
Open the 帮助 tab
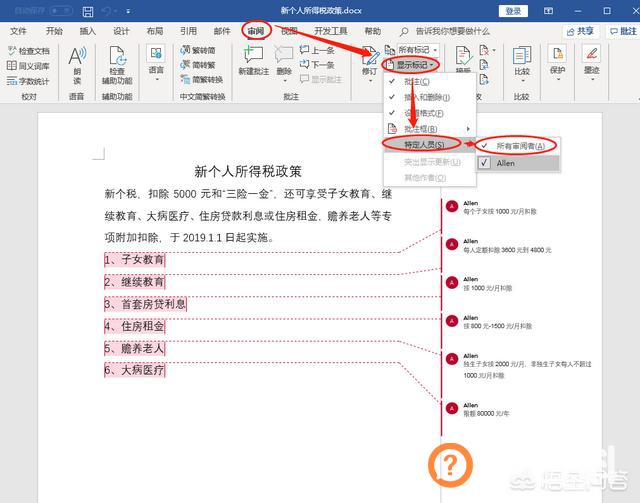click(372, 31)
